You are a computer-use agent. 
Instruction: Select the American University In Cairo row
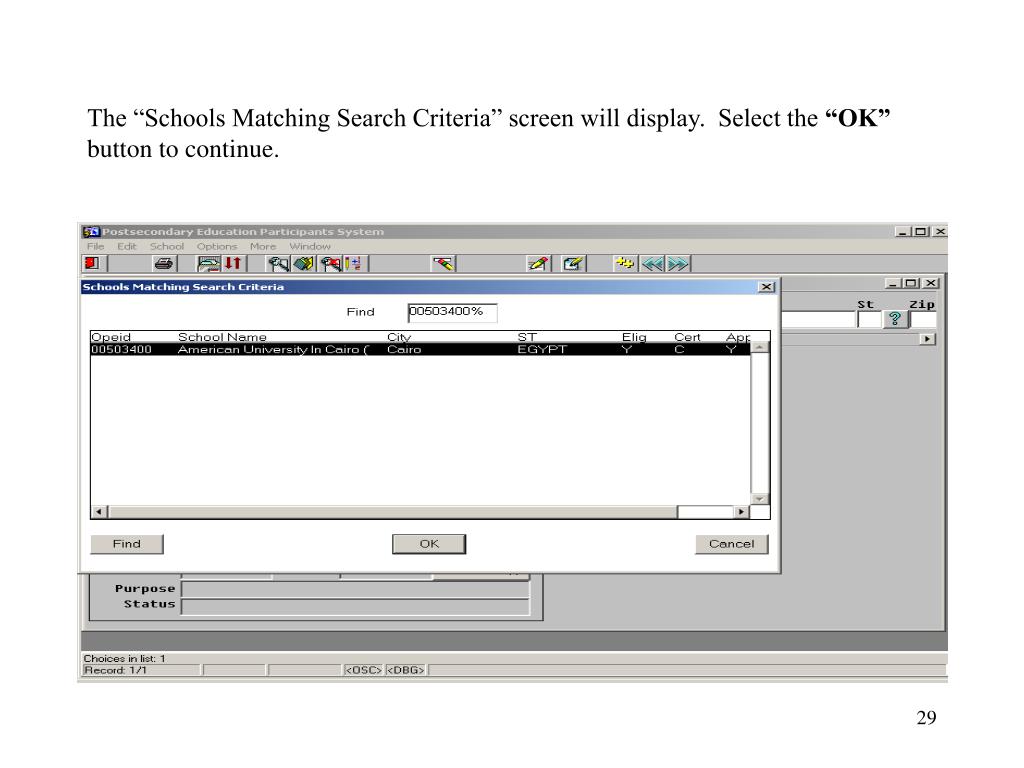click(421, 349)
